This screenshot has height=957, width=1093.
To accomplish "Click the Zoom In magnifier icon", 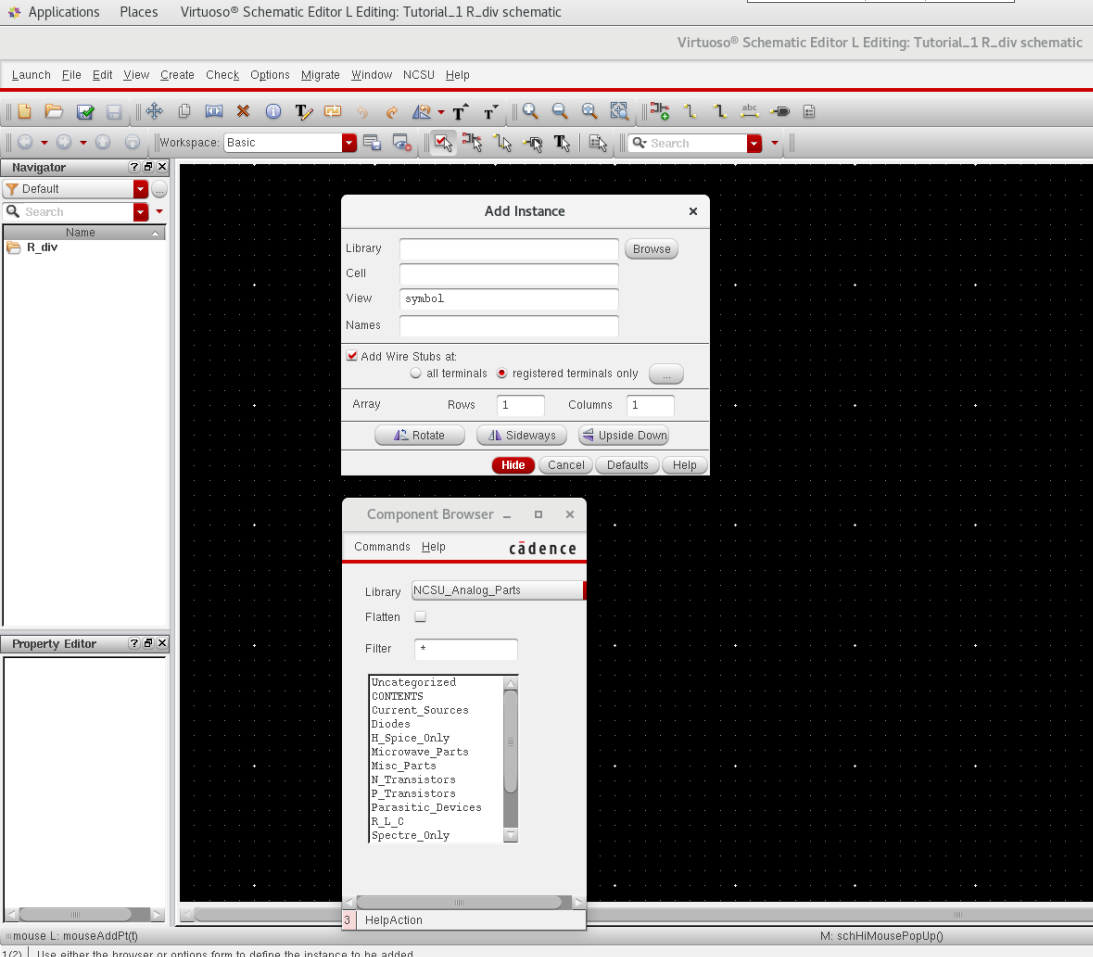I will pos(530,112).
